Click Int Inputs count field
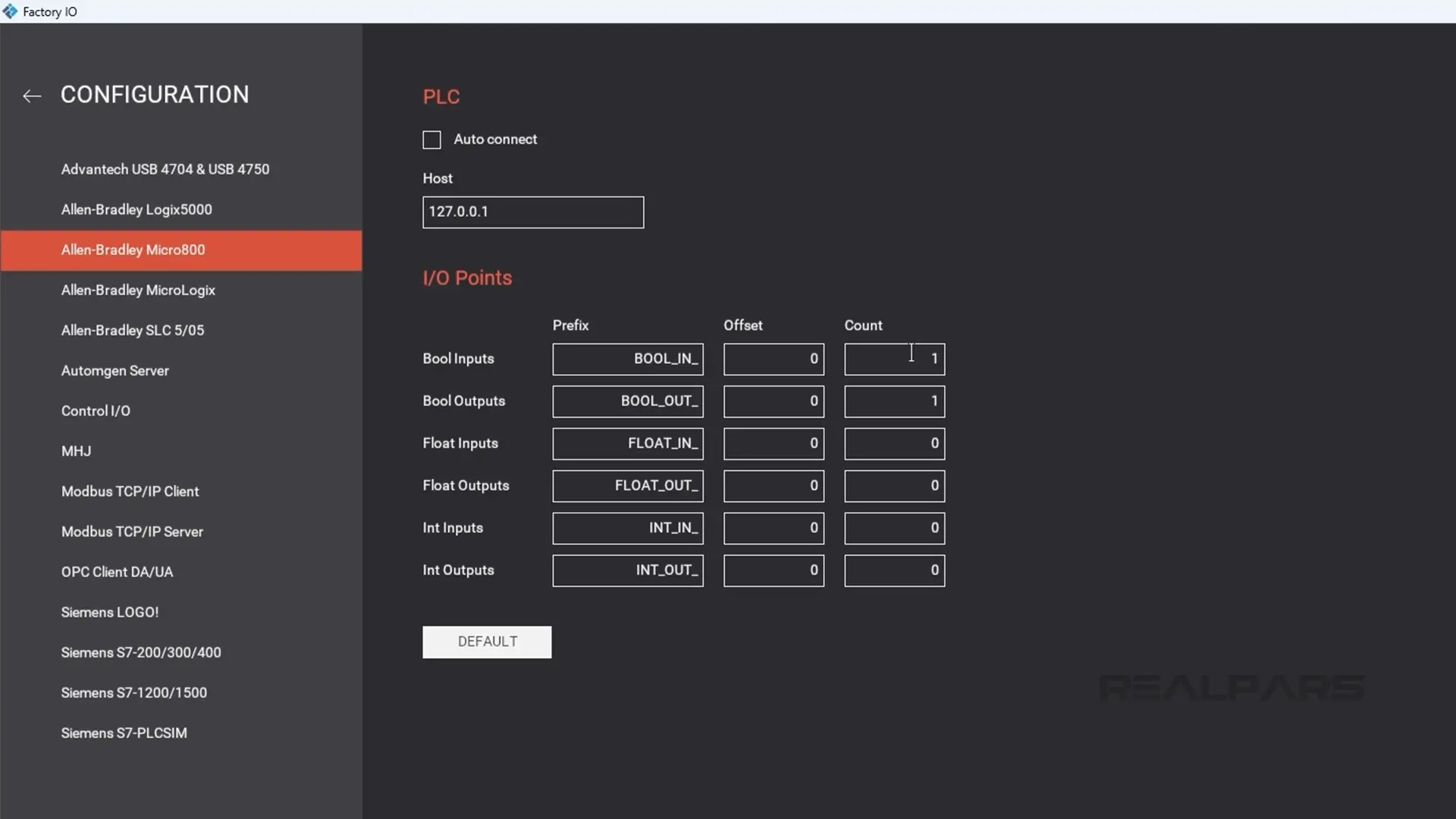The width and height of the screenshot is (1456, 819). 895,529
